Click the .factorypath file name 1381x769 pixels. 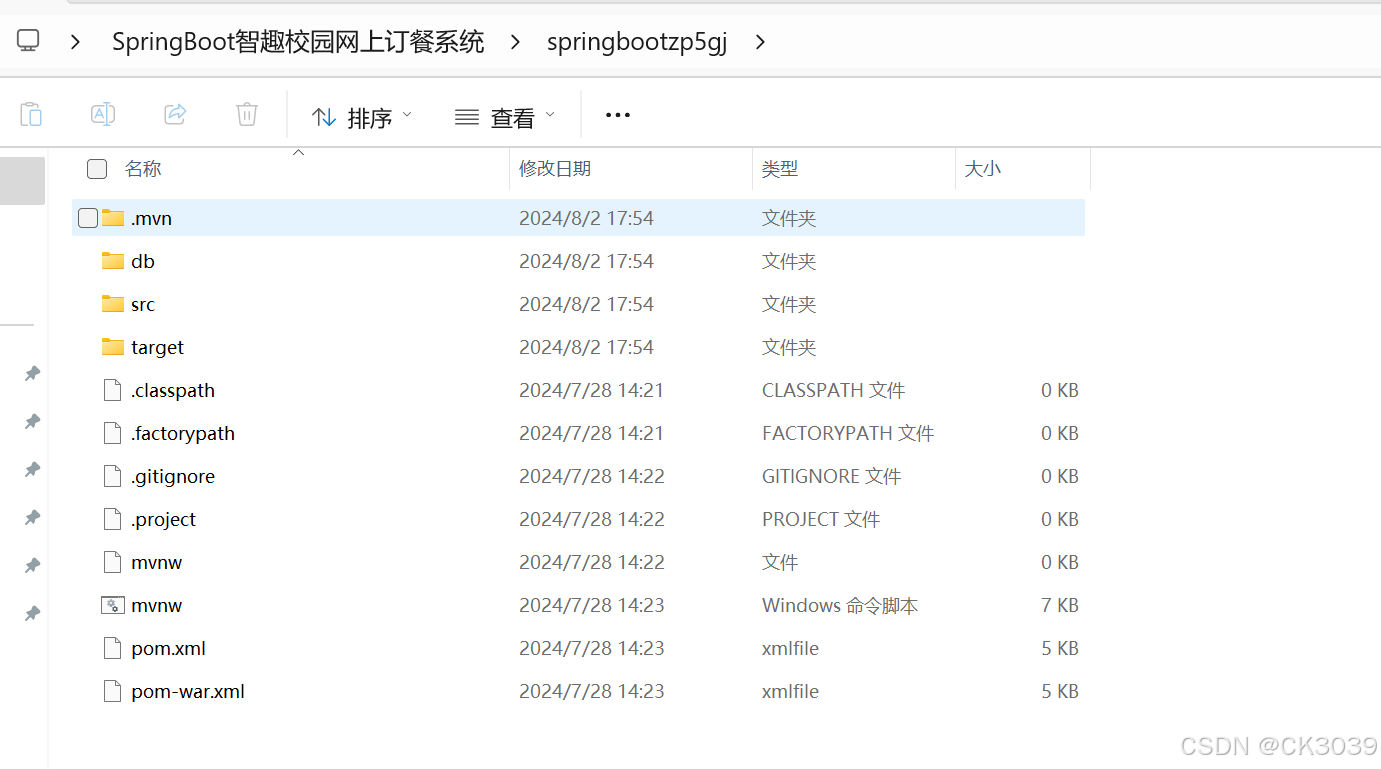tap(183, 433)
